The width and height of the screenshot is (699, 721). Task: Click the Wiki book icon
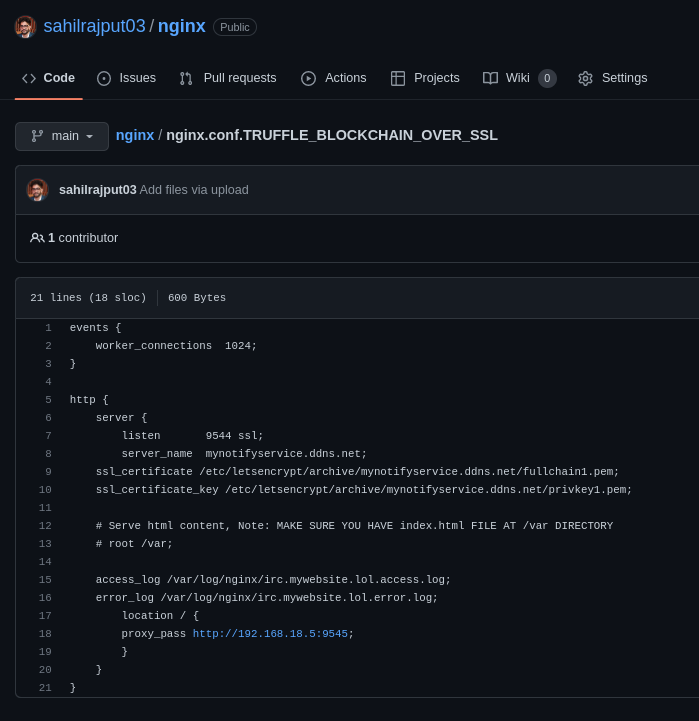pos(491,79)
